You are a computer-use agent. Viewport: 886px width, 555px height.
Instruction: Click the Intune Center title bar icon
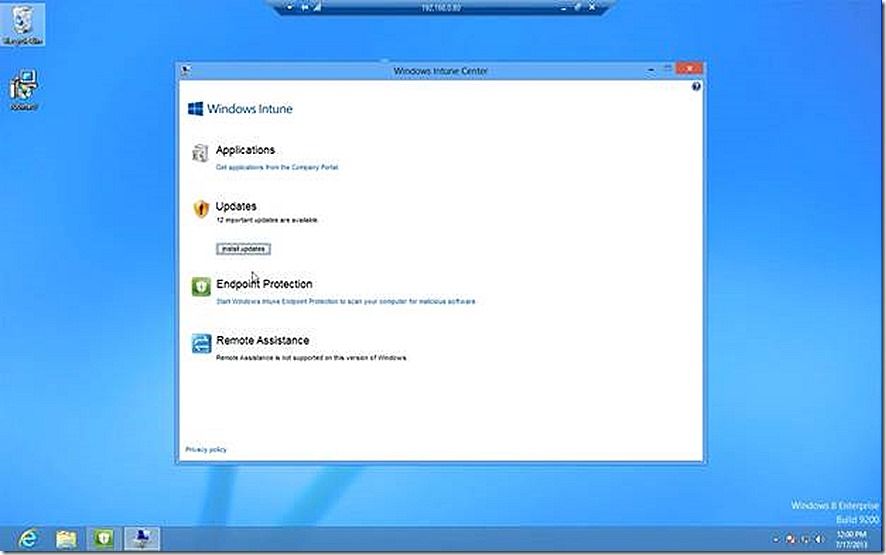pyautogui.click(x=185, y=71)
